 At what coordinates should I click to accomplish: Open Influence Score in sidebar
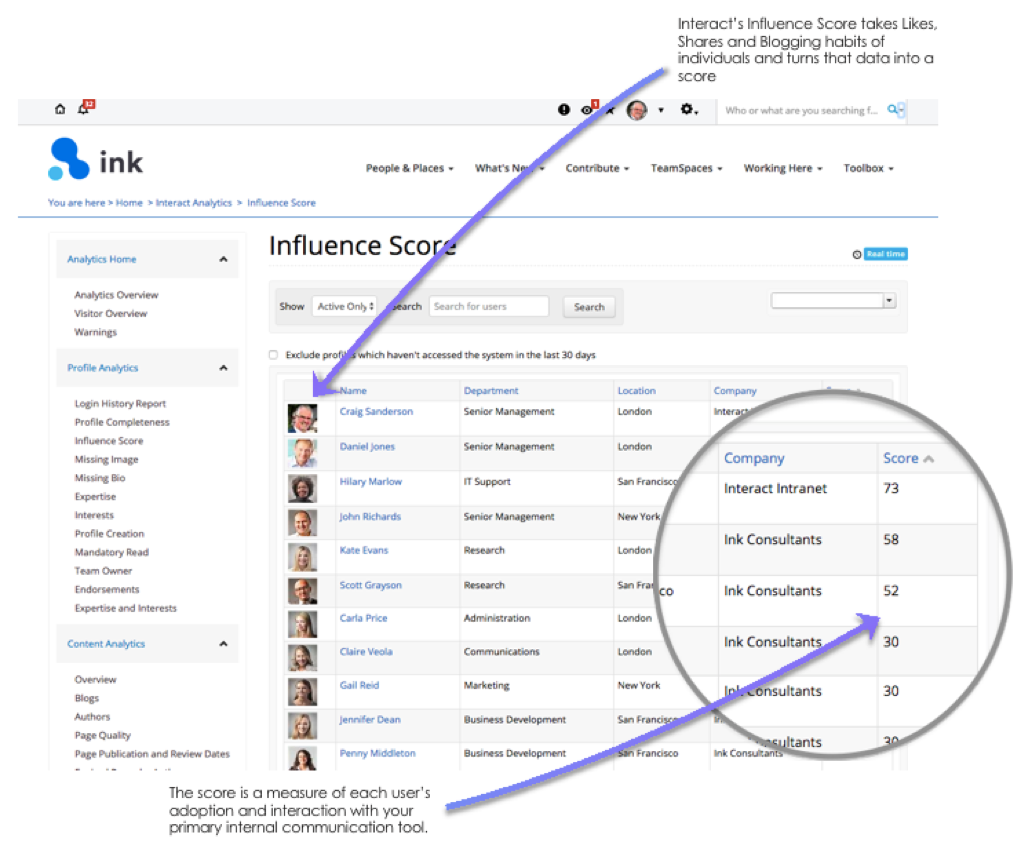click(x=109, y=441)
